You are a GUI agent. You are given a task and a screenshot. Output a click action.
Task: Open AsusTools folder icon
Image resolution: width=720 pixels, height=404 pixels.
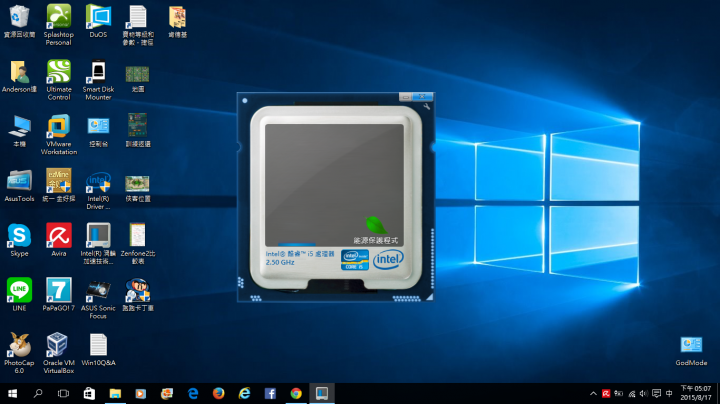(19, 185)
